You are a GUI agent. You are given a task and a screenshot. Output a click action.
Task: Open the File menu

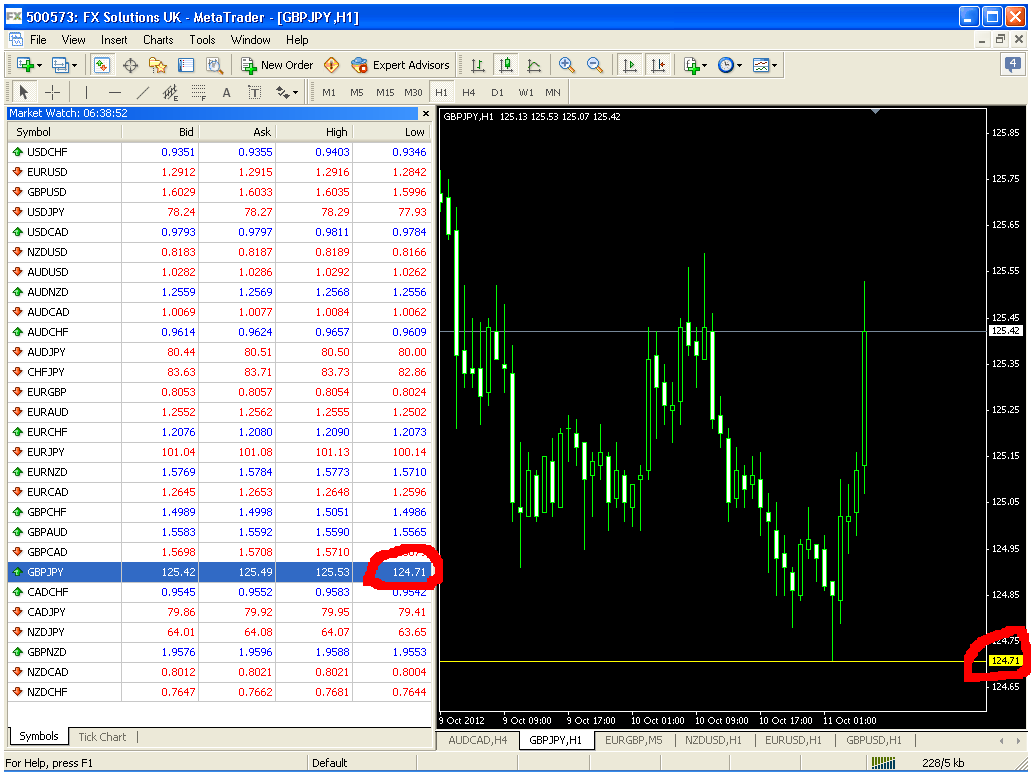(38, 40)
